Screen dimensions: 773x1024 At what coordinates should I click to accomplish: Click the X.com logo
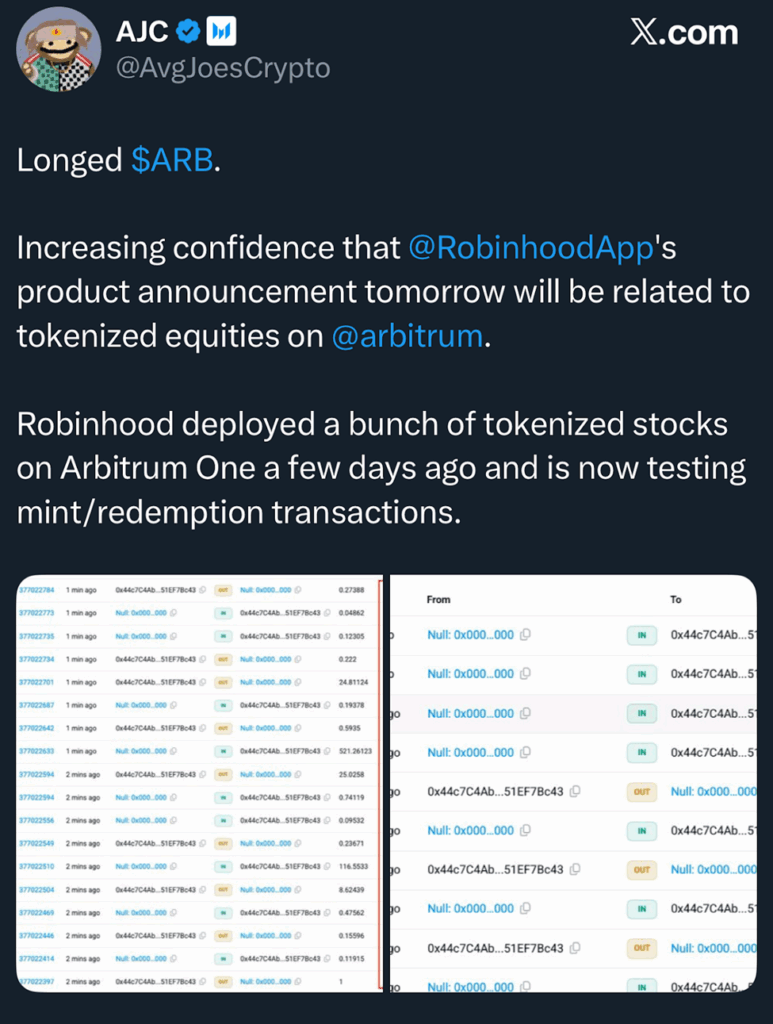(684, 32)
